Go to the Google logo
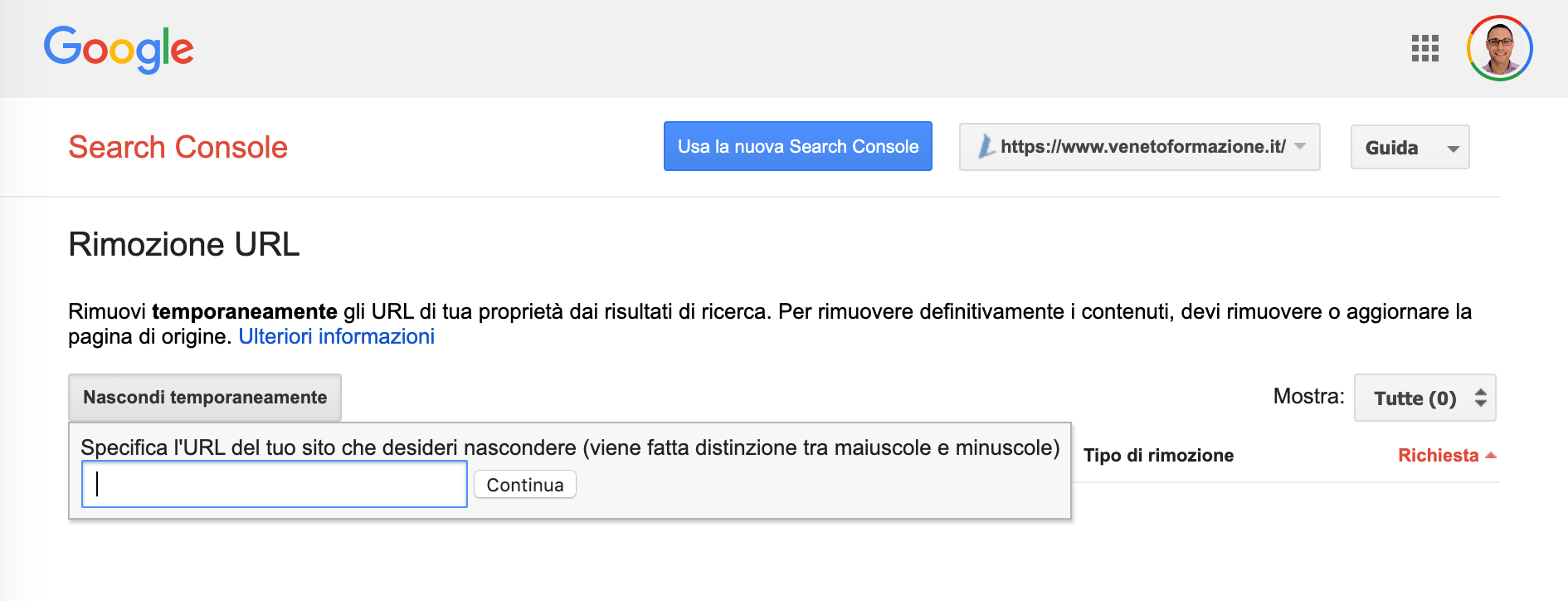 (x=119, y=49)
